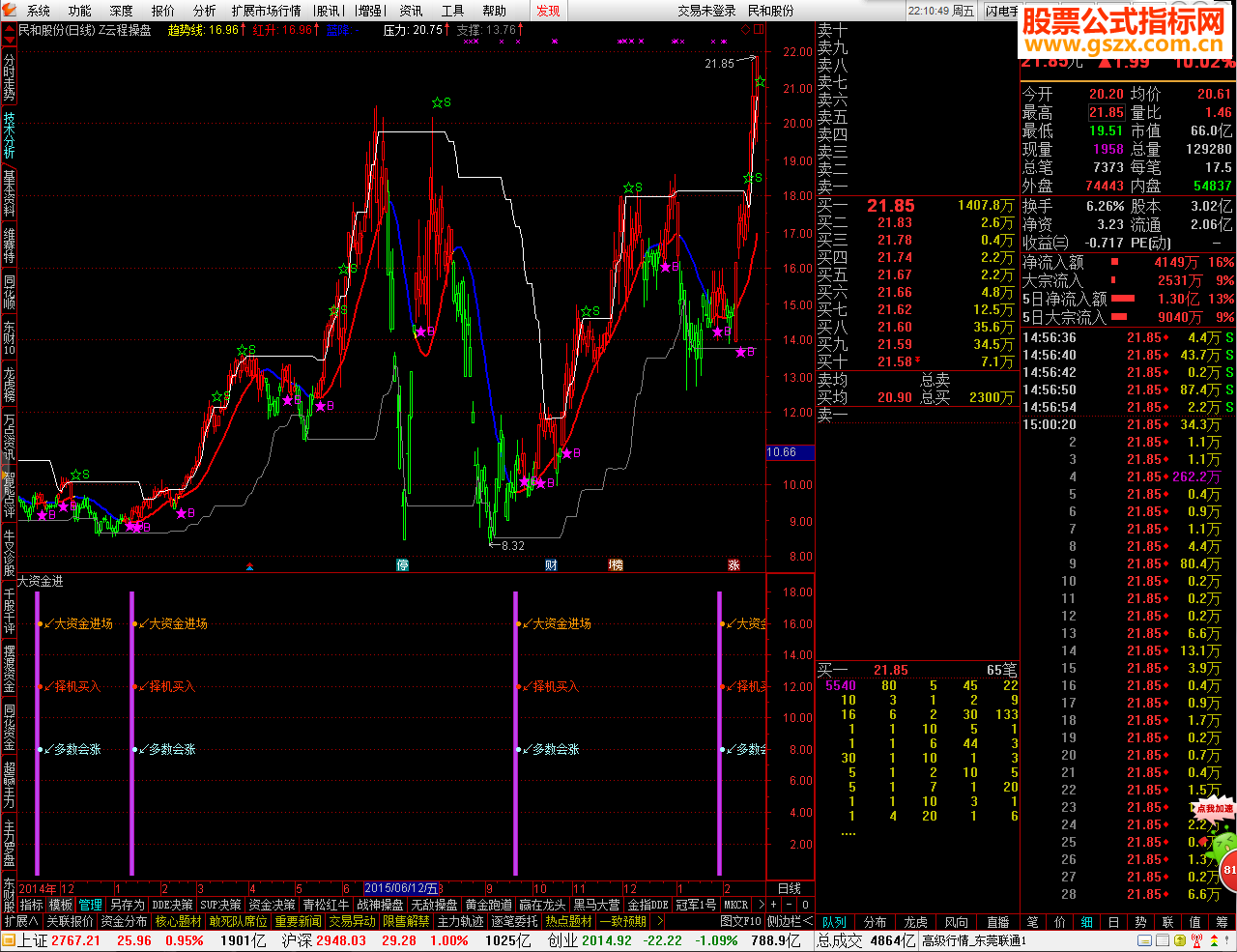The image size is (1237, 952).
Task: Click the small triangle marker below 2014 candles
Action: pos(250,566)
